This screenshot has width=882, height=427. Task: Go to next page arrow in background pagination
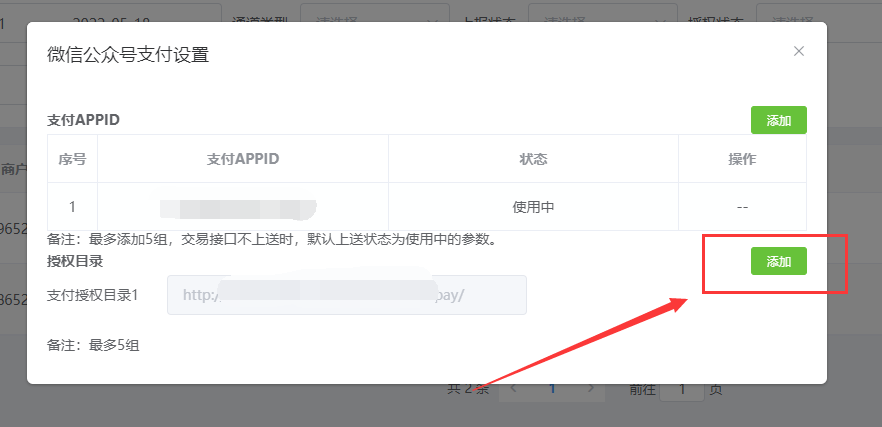[591, 389]
